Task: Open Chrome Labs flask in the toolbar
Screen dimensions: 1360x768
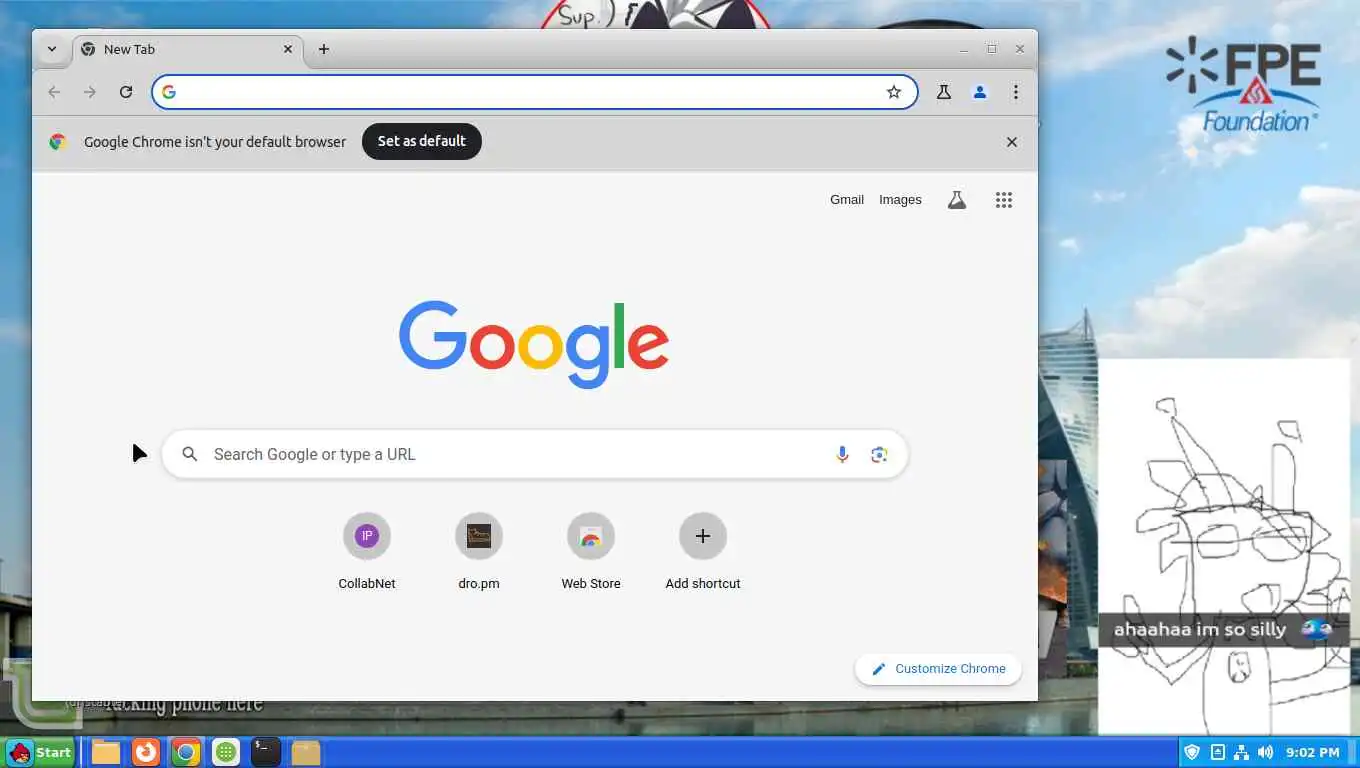Action: pyautogui.click(x=943, y=92)
